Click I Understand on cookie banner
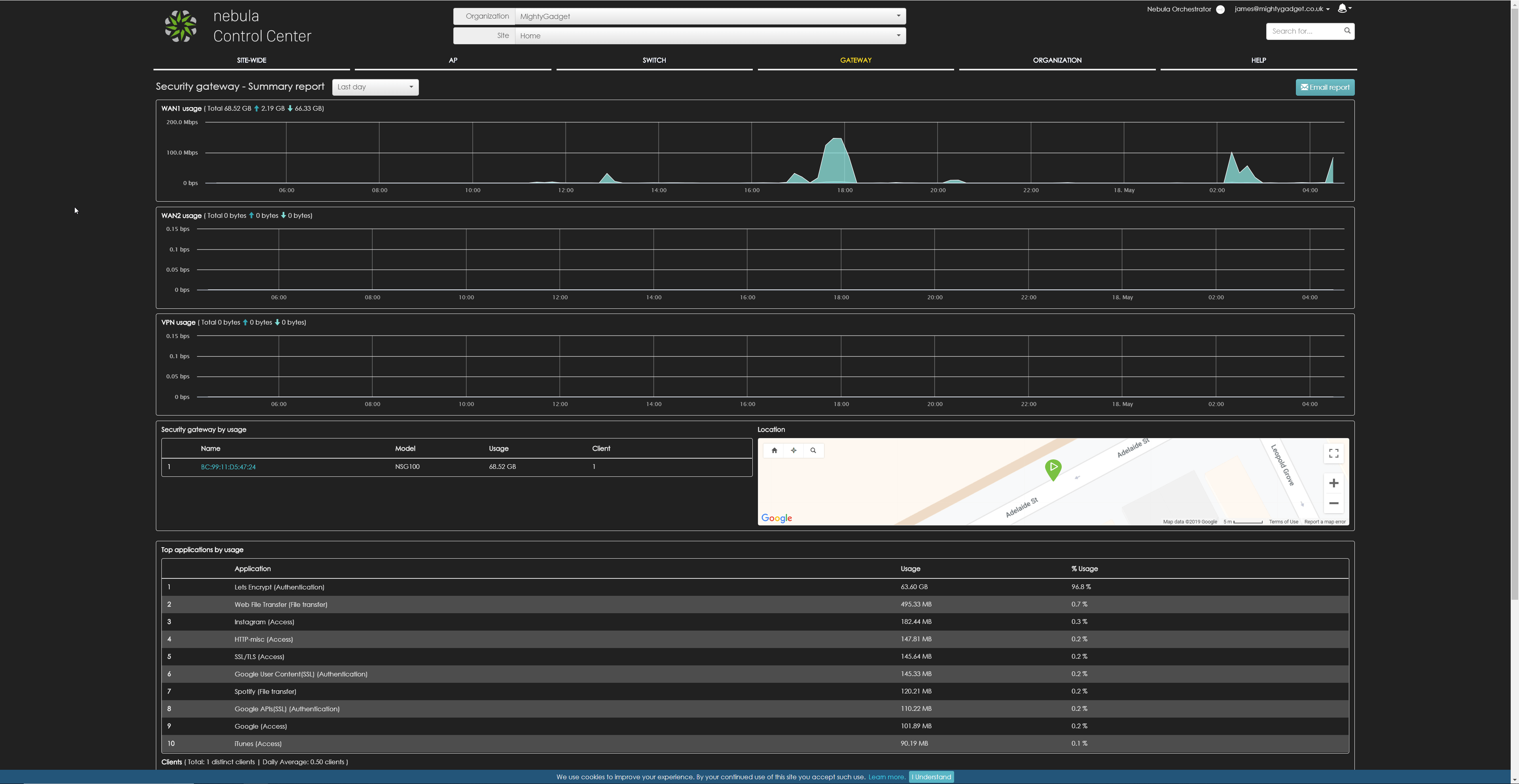Image resolution: width=1519 pixels, height=784 pixels. 931,777
